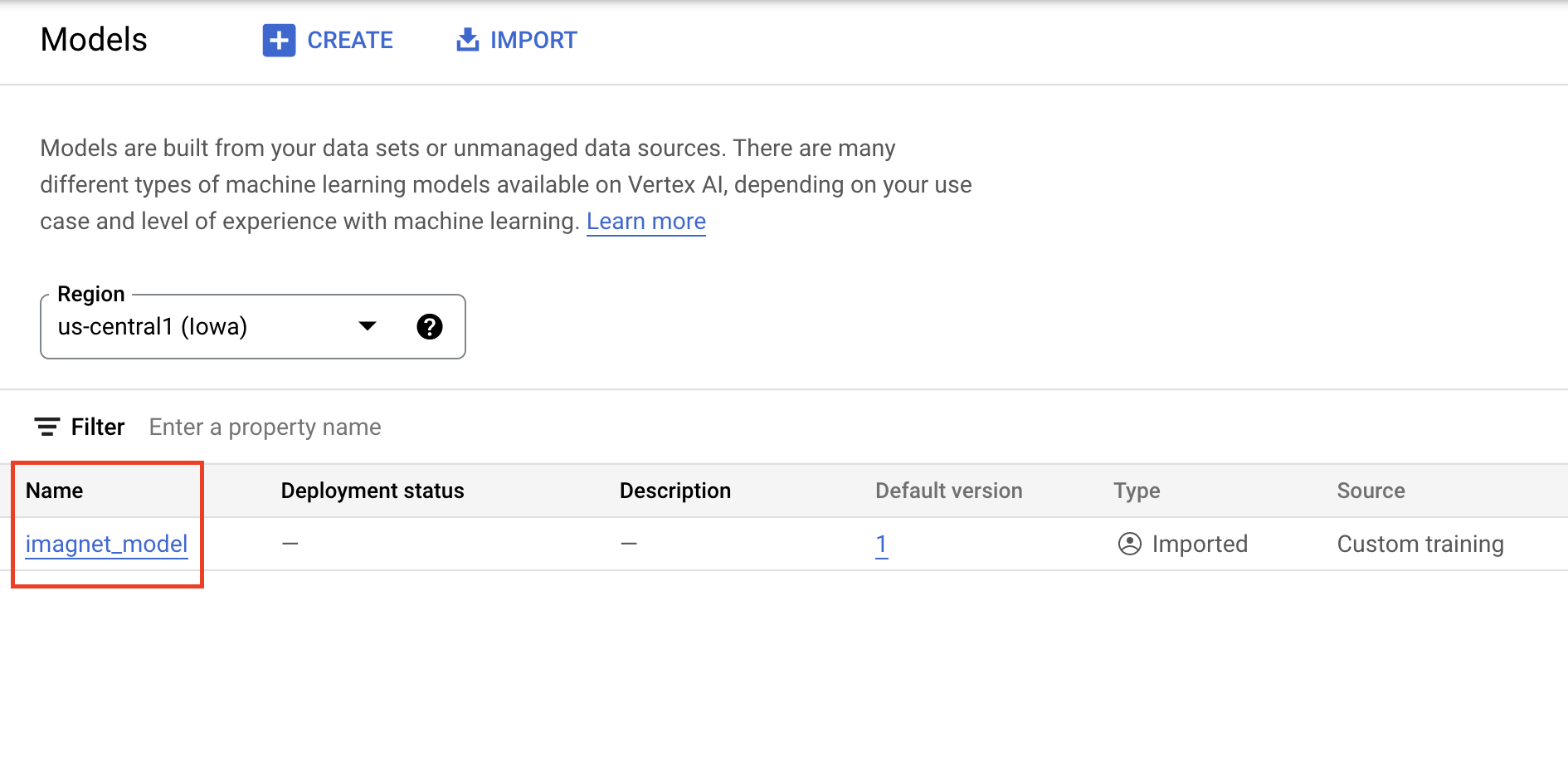Click the plus icon beside CREATE
Screen dimensions: 1568x757
(x=279, y=40)
